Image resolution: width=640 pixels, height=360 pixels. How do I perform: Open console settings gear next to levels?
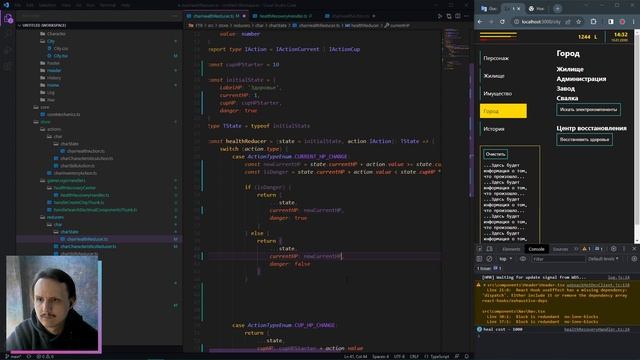click(634, 259)
